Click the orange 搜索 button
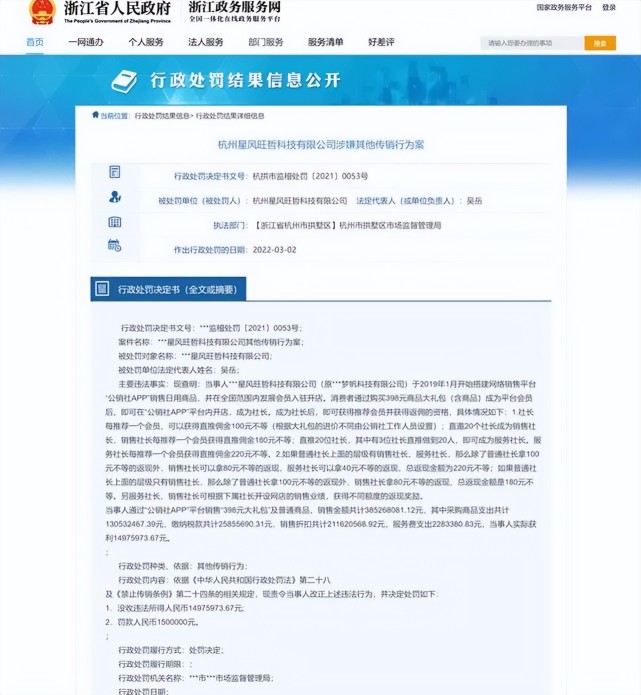This screenshot has width=641, height=695. point(600,43)
